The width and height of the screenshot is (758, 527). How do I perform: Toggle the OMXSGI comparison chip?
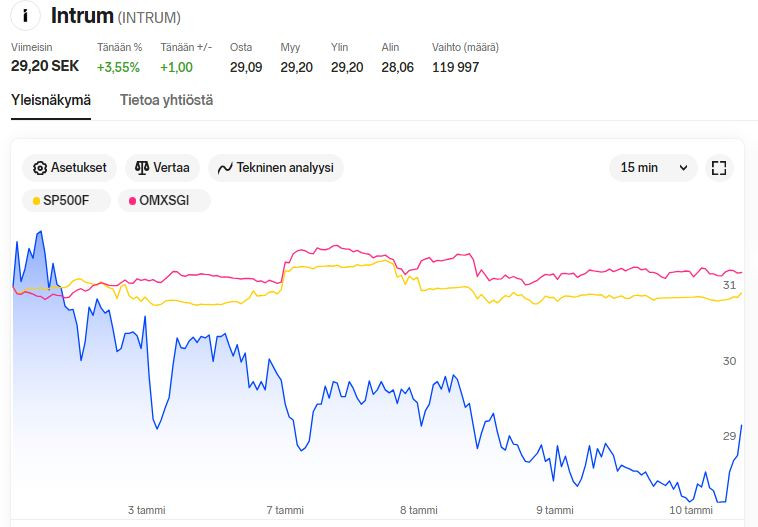click(x=164, y=200)
